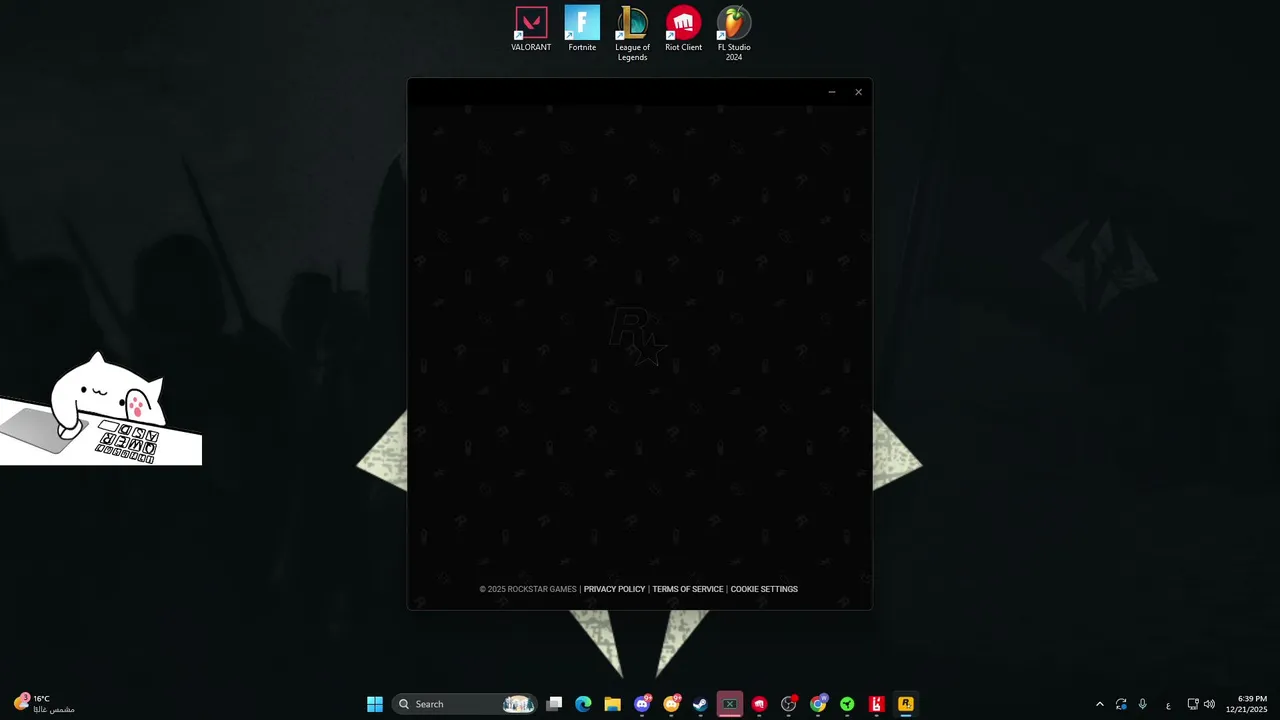Image resolution: width=1280 pixels, height=720 pixels.
Task: Open the weather widget showing 16°C
Action: pyautogui.click(x=44, y=704)
